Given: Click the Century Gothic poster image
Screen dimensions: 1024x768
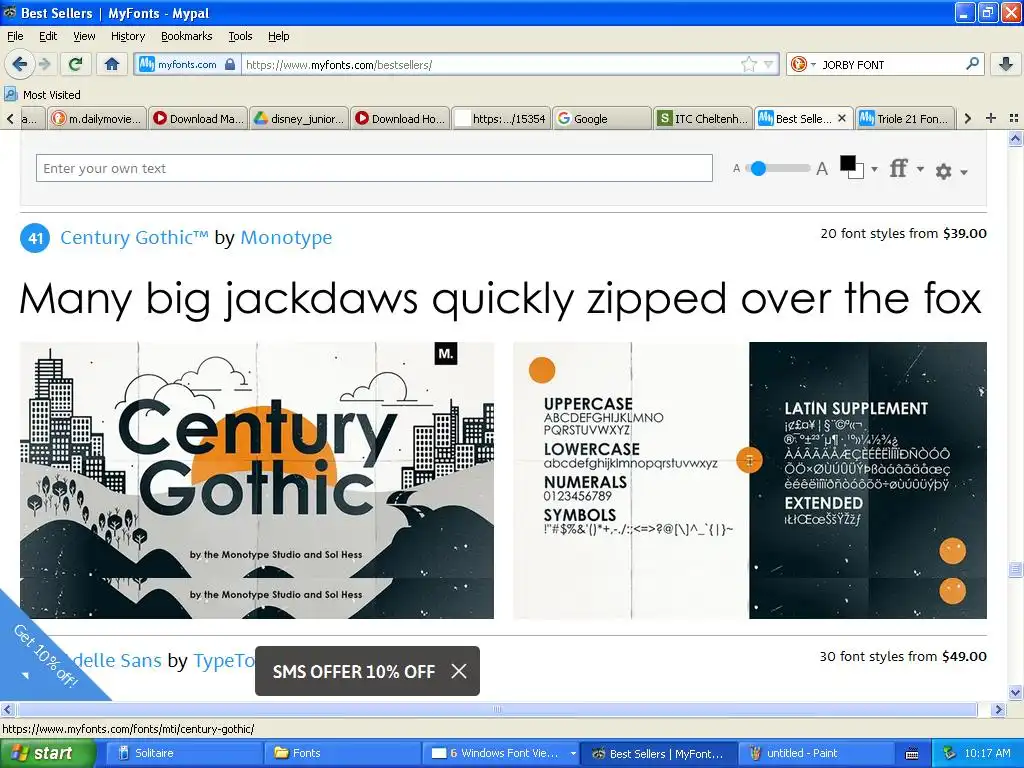Looking at the screenshot, I should 257,480.
